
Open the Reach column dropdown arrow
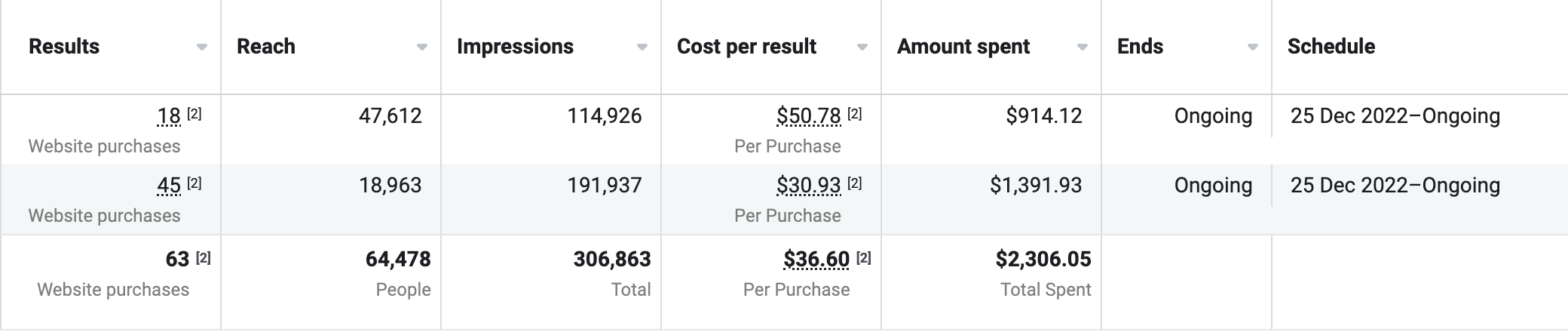[421, 48]
